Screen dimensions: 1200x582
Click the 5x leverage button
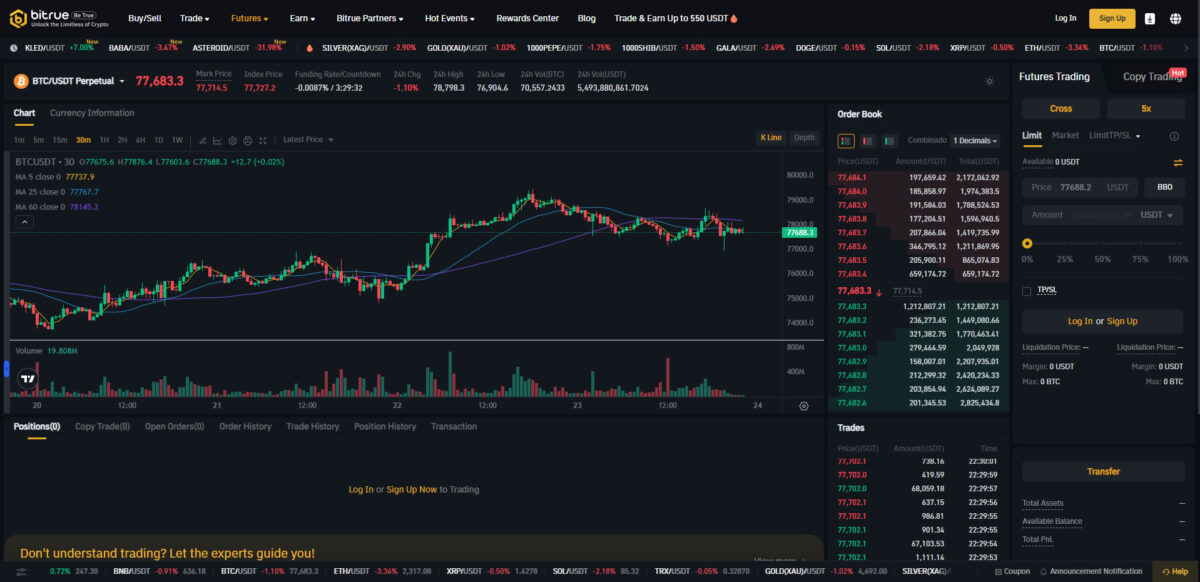(x=1146, y=109)
